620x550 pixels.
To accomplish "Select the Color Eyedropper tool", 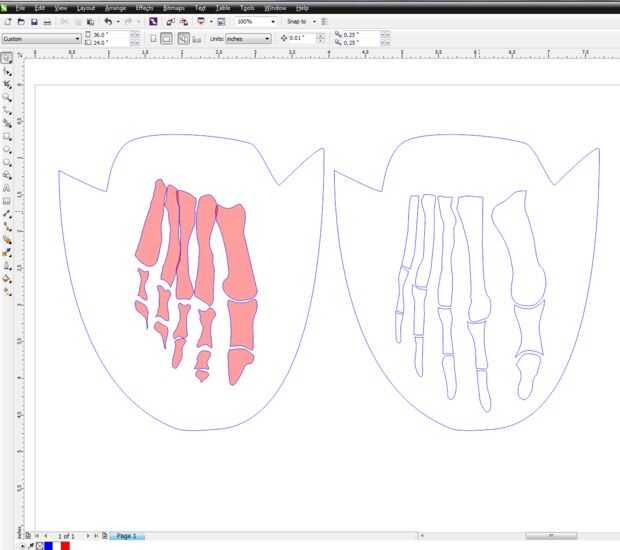I will pos(7,253).
